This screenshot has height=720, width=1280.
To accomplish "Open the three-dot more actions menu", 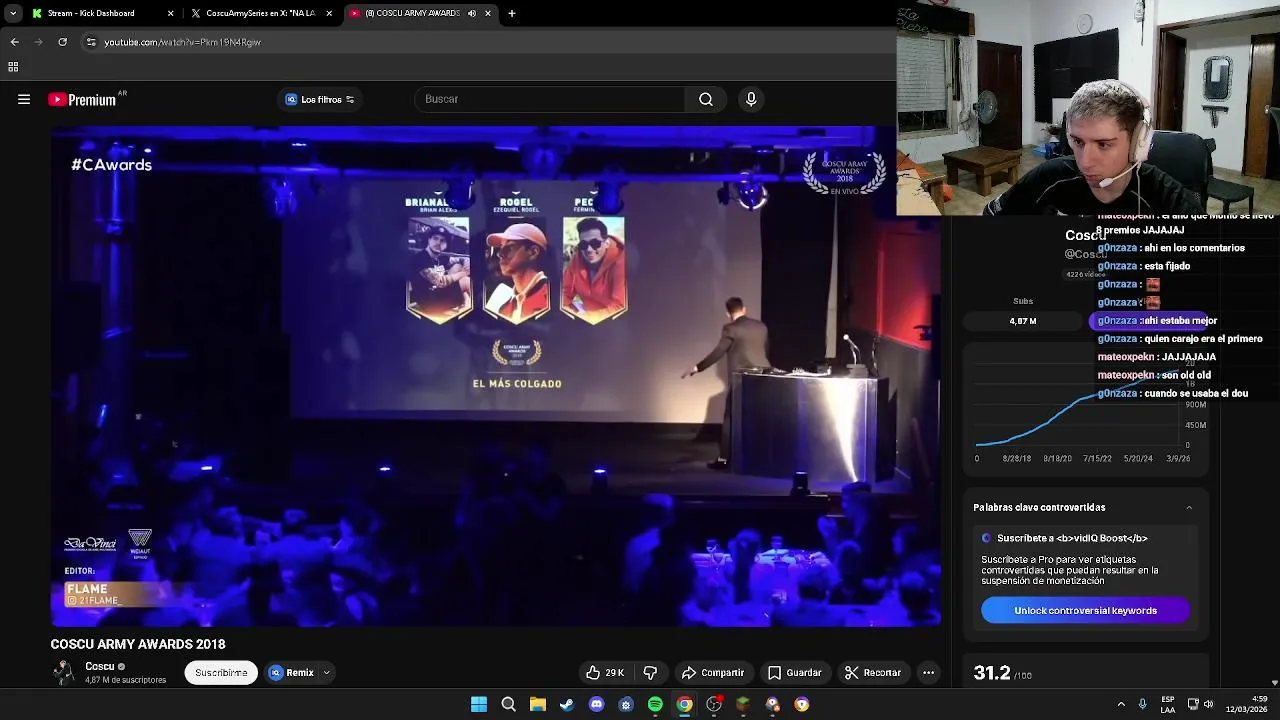I will [x=928, y=673].
